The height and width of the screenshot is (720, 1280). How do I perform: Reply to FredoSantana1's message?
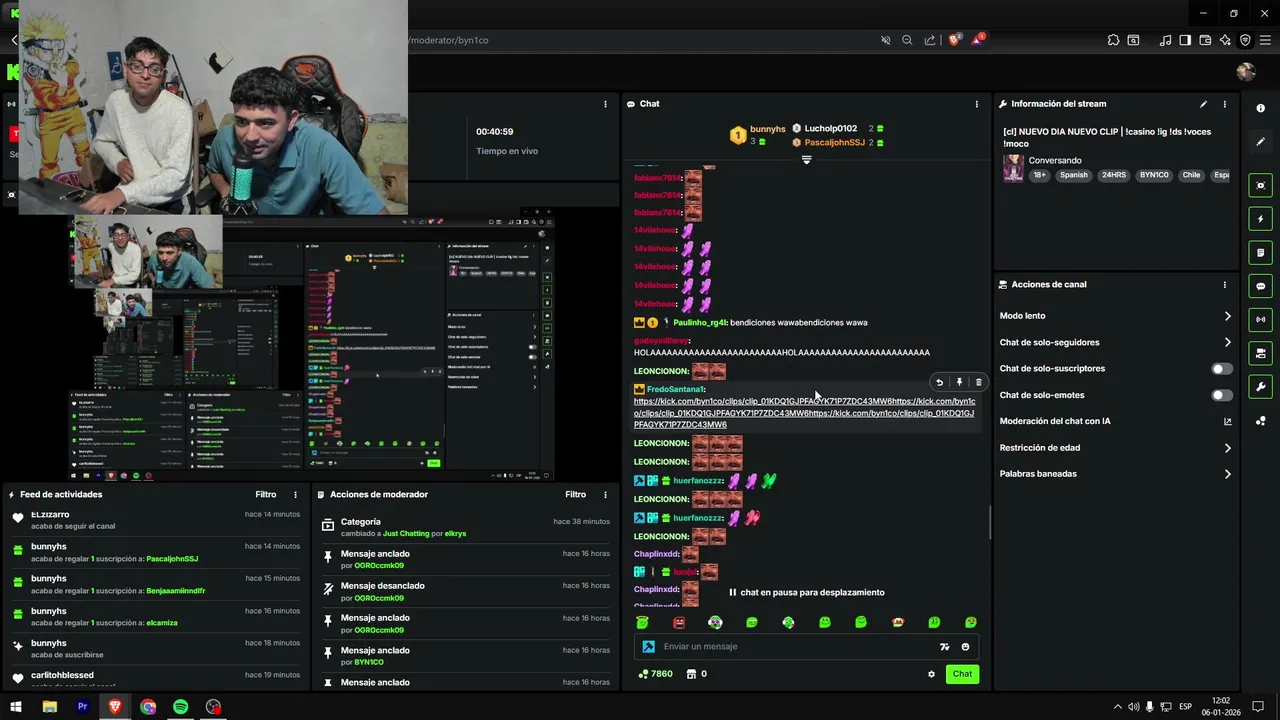(939, 382)
